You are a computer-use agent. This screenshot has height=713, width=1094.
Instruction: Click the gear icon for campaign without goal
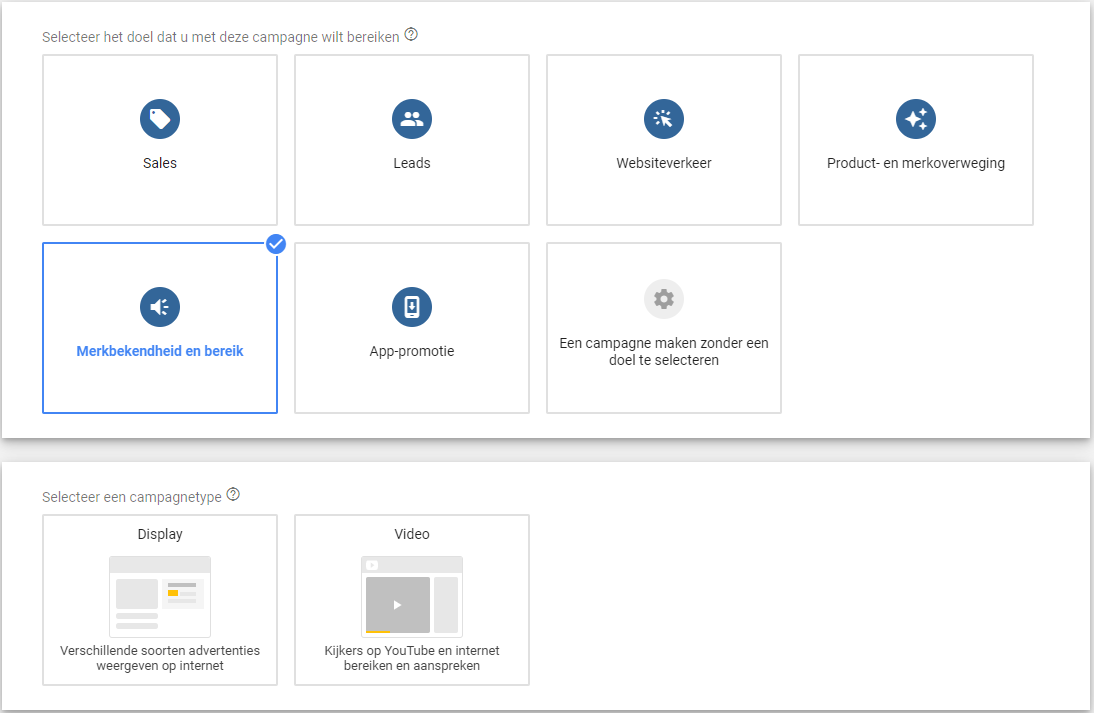coord(664,299)
